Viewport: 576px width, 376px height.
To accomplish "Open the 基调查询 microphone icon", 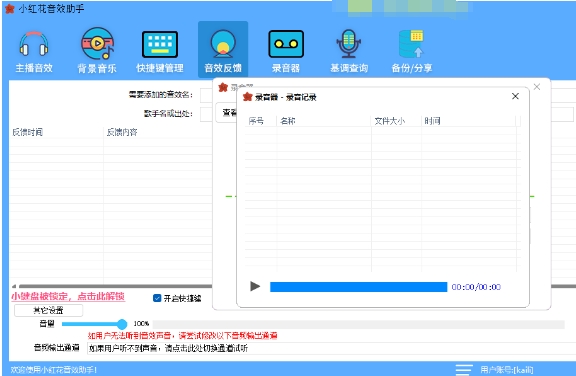I will tap(349, 44).
